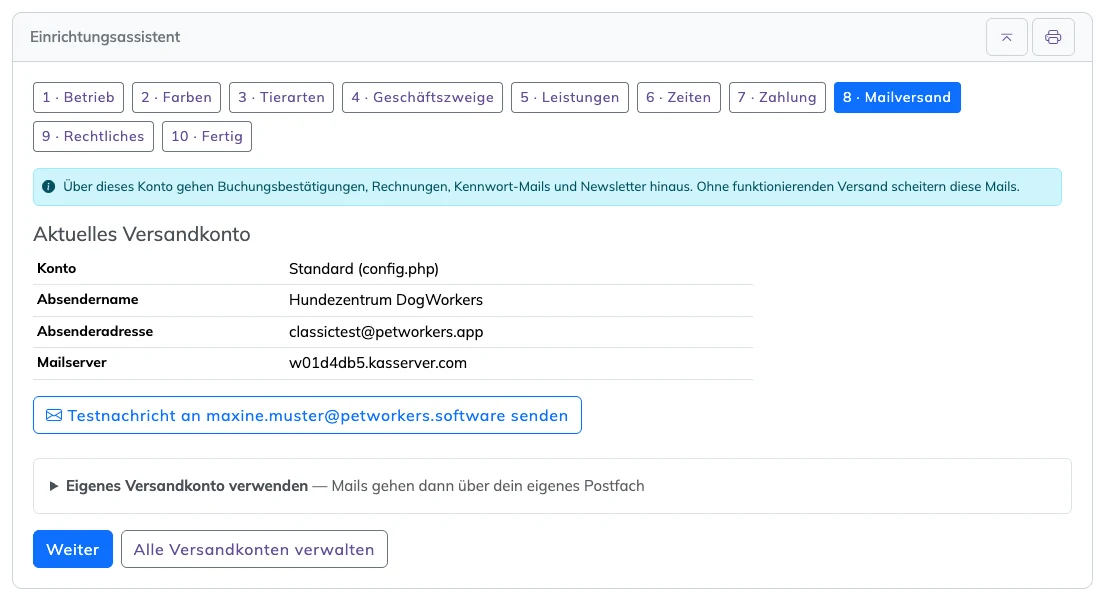Go to step 1 · Betrieb
1105x601 pixels.
[x=78, y=97]
